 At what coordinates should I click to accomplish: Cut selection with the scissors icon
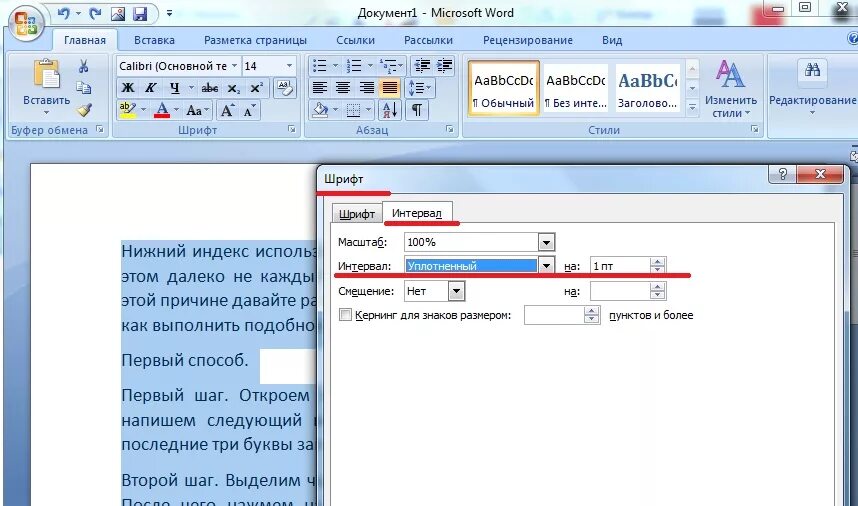click(83, 66)
